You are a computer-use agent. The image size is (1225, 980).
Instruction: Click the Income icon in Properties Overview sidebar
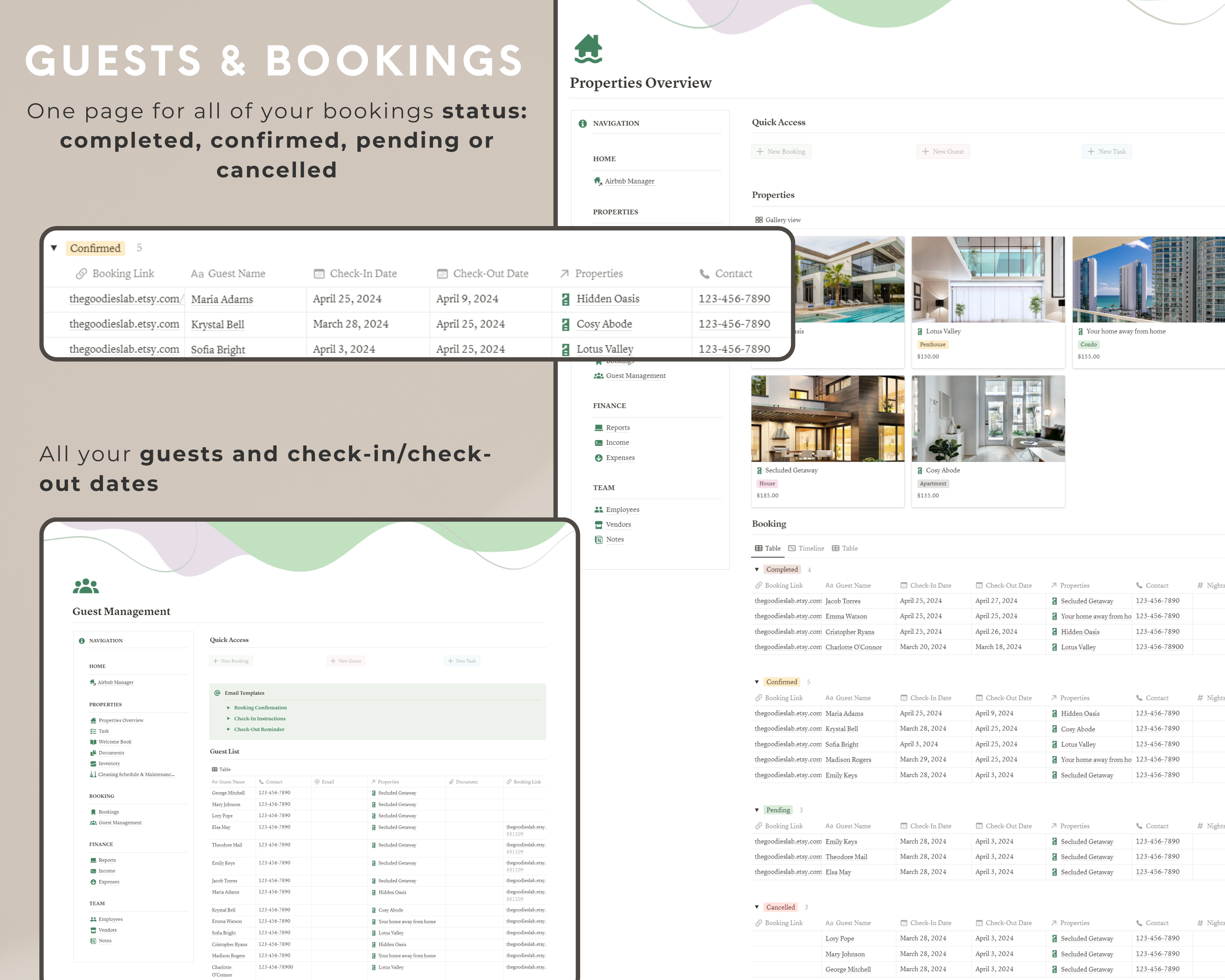pos(598,443)
